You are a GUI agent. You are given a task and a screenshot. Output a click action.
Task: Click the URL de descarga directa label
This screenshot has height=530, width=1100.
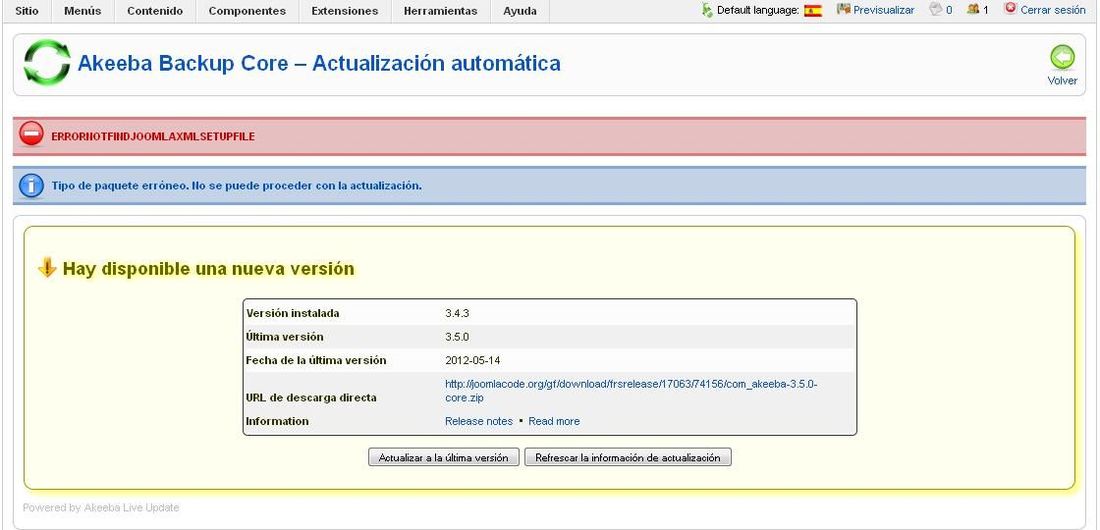(x=311, y=397)
